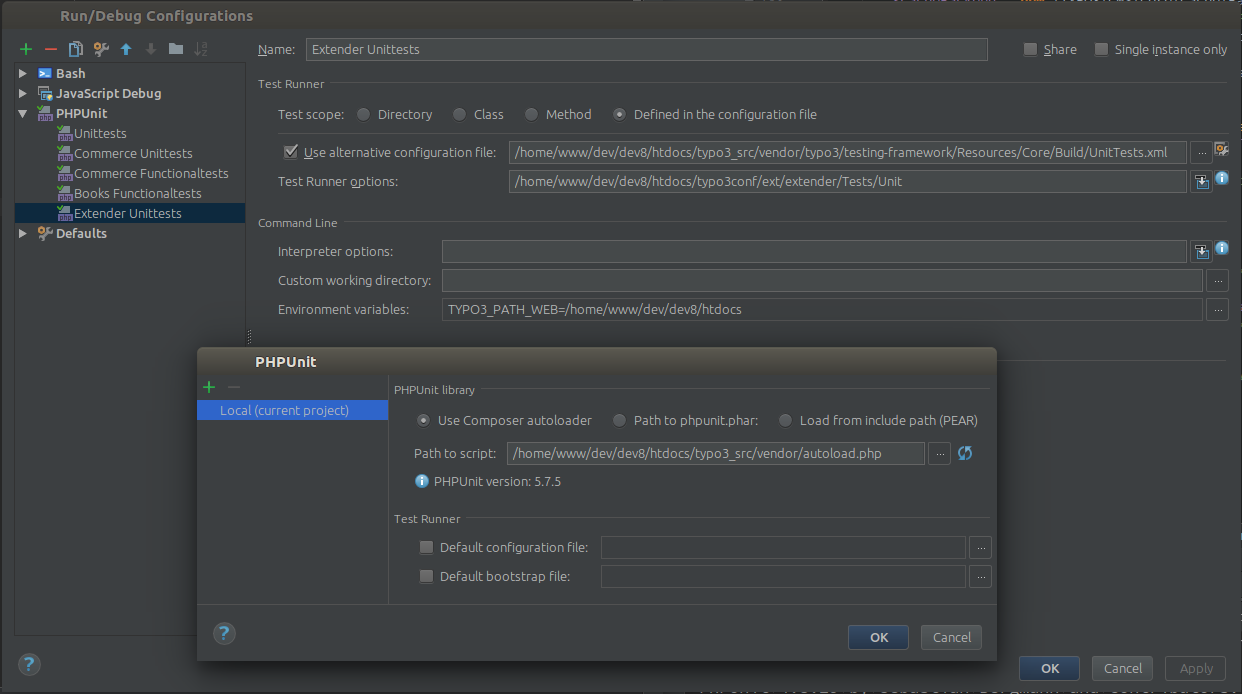Expand the Bash tree node
Viewport: 1242px width, 694px height.
[x=23, y=73]
